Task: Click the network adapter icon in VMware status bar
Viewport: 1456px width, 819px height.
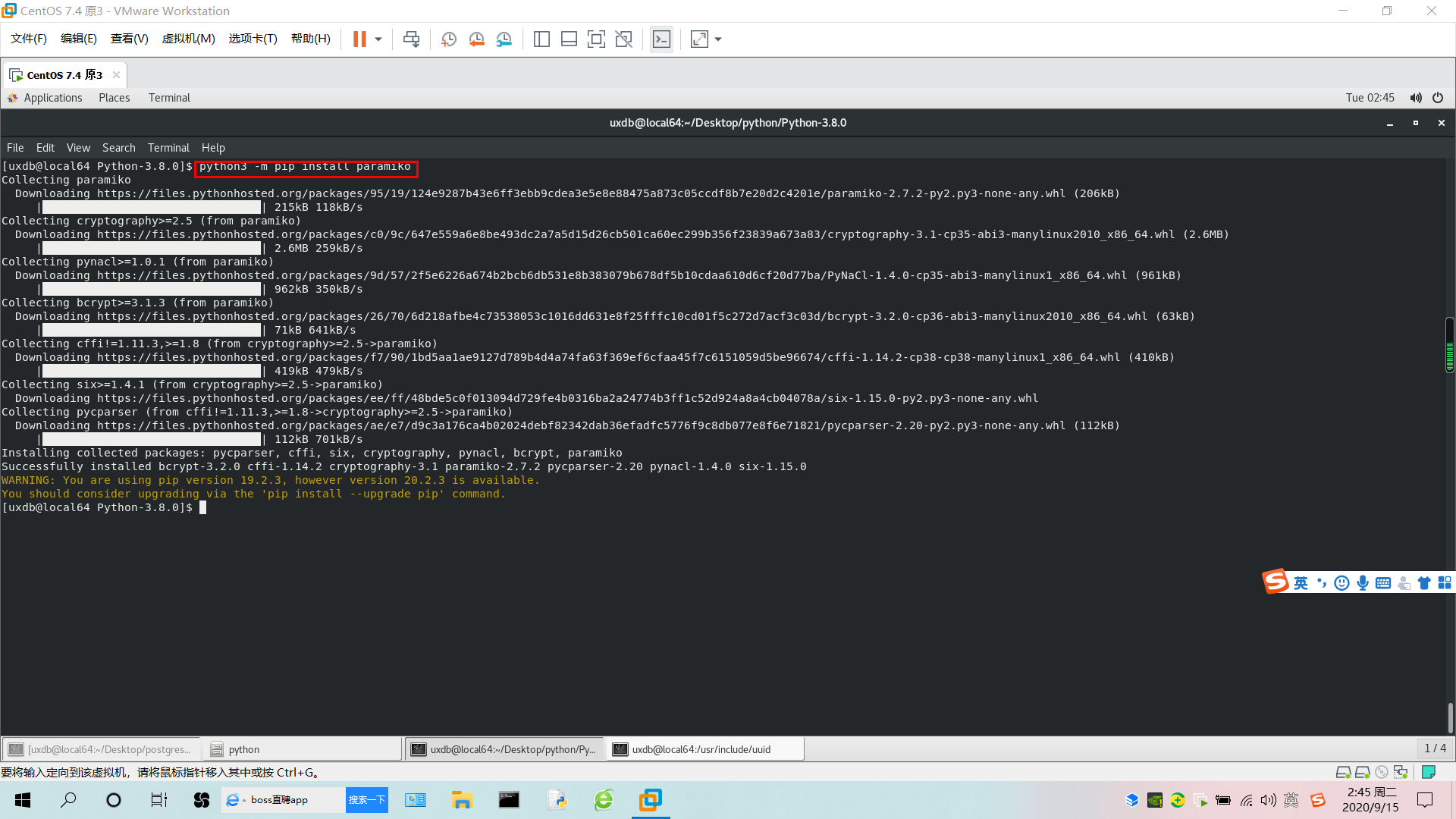Action: point(1401,772)
